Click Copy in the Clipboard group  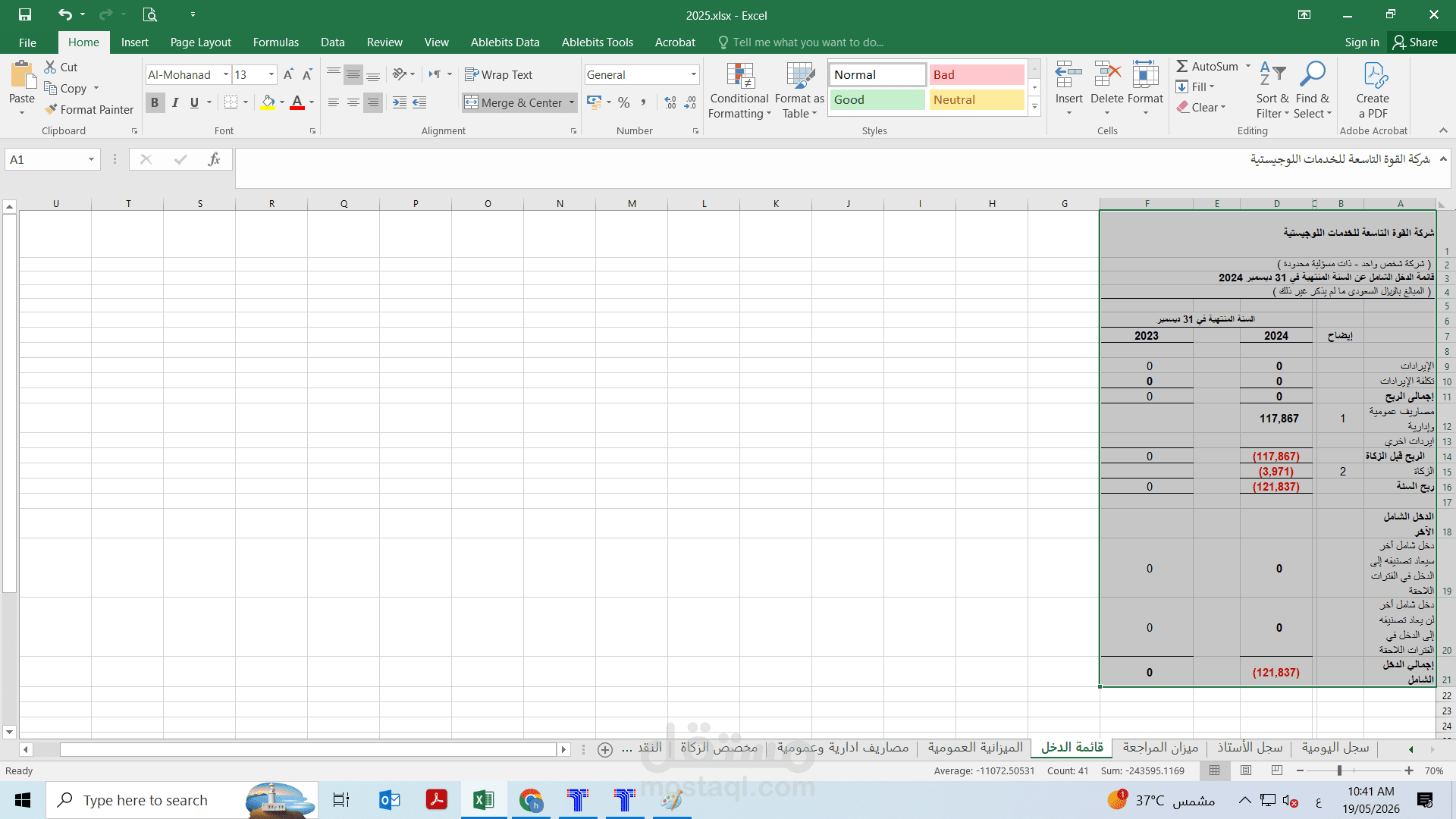[65, 88]
